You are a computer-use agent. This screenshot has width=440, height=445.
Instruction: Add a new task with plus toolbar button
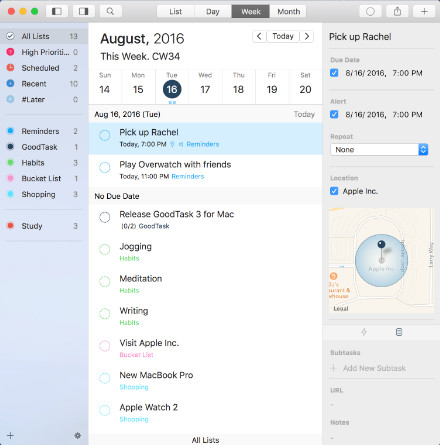424,12
